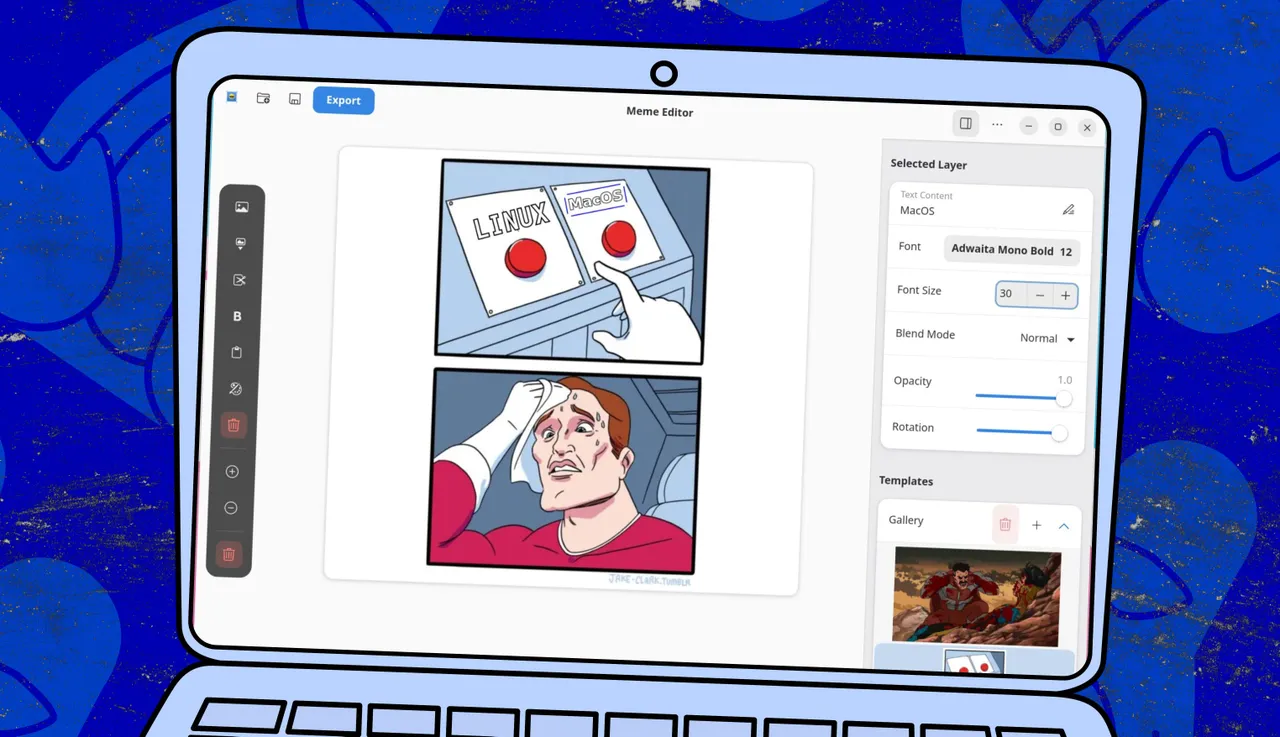Viewport: 1280px width, 737px height.
Task: Open the Blend Mode Normal dropdown
Action: [1047, 339]
